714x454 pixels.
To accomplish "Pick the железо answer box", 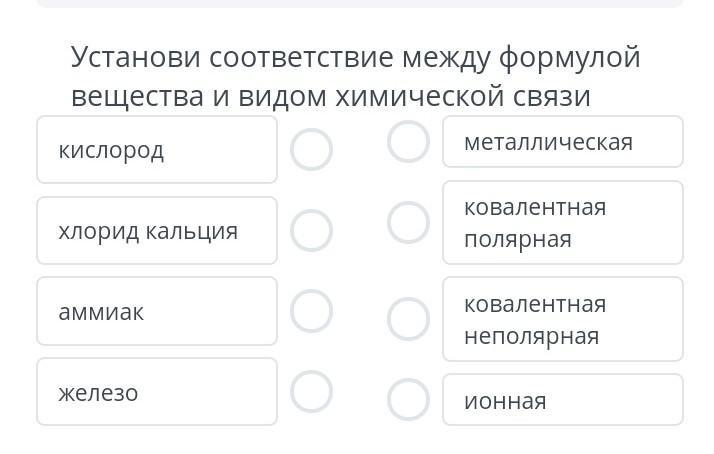I will click(157, 392).
